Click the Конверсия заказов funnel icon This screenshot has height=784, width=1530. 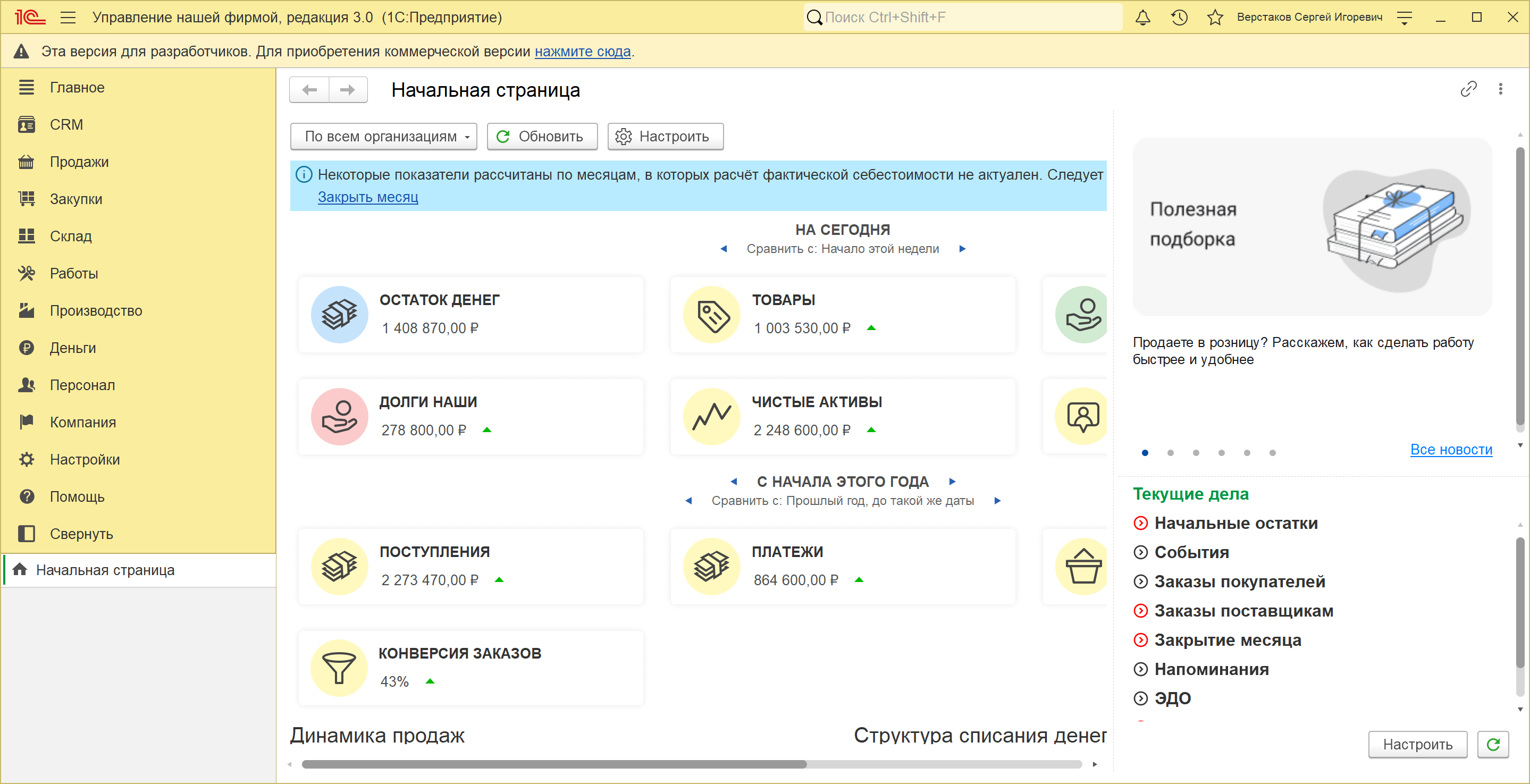point(340,668)
